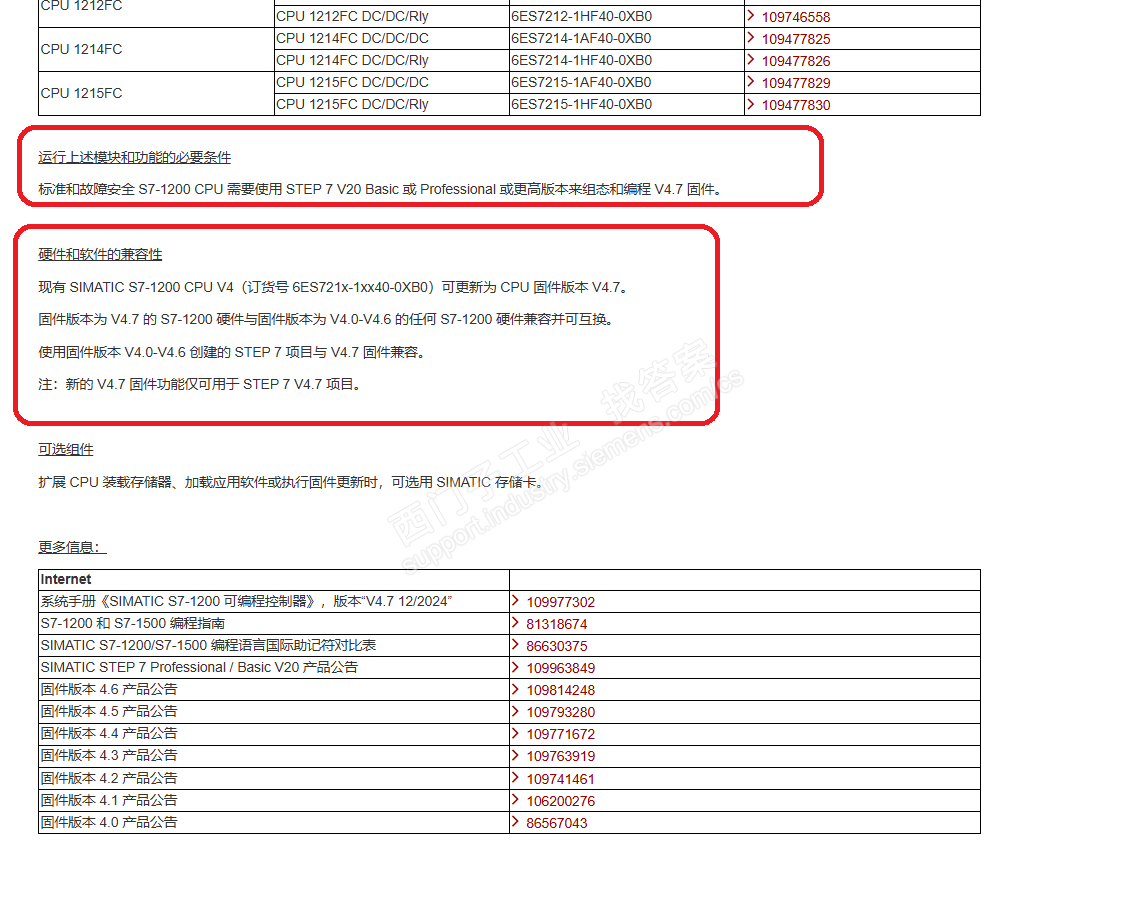
Task: Click arrow icon beside 86567043
Action: point(515,822)
